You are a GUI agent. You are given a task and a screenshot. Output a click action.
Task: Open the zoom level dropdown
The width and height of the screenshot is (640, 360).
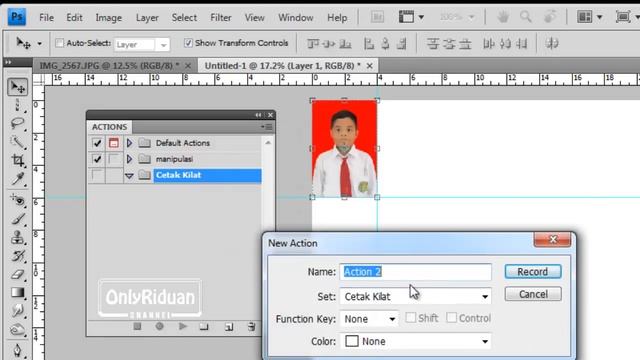(471, 17)
